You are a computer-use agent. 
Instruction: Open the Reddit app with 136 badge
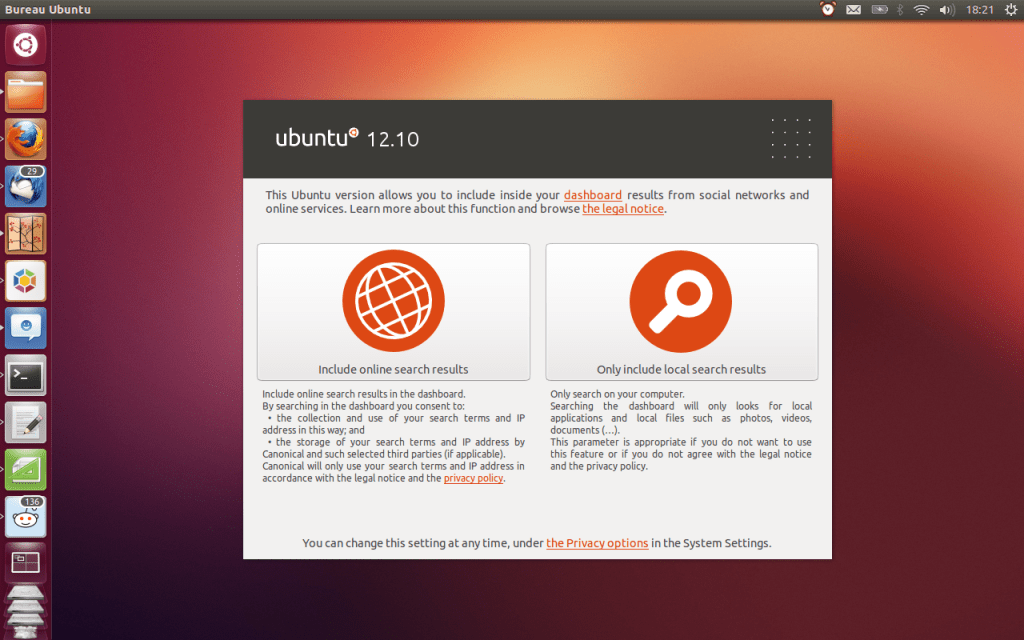coord(26,517)
